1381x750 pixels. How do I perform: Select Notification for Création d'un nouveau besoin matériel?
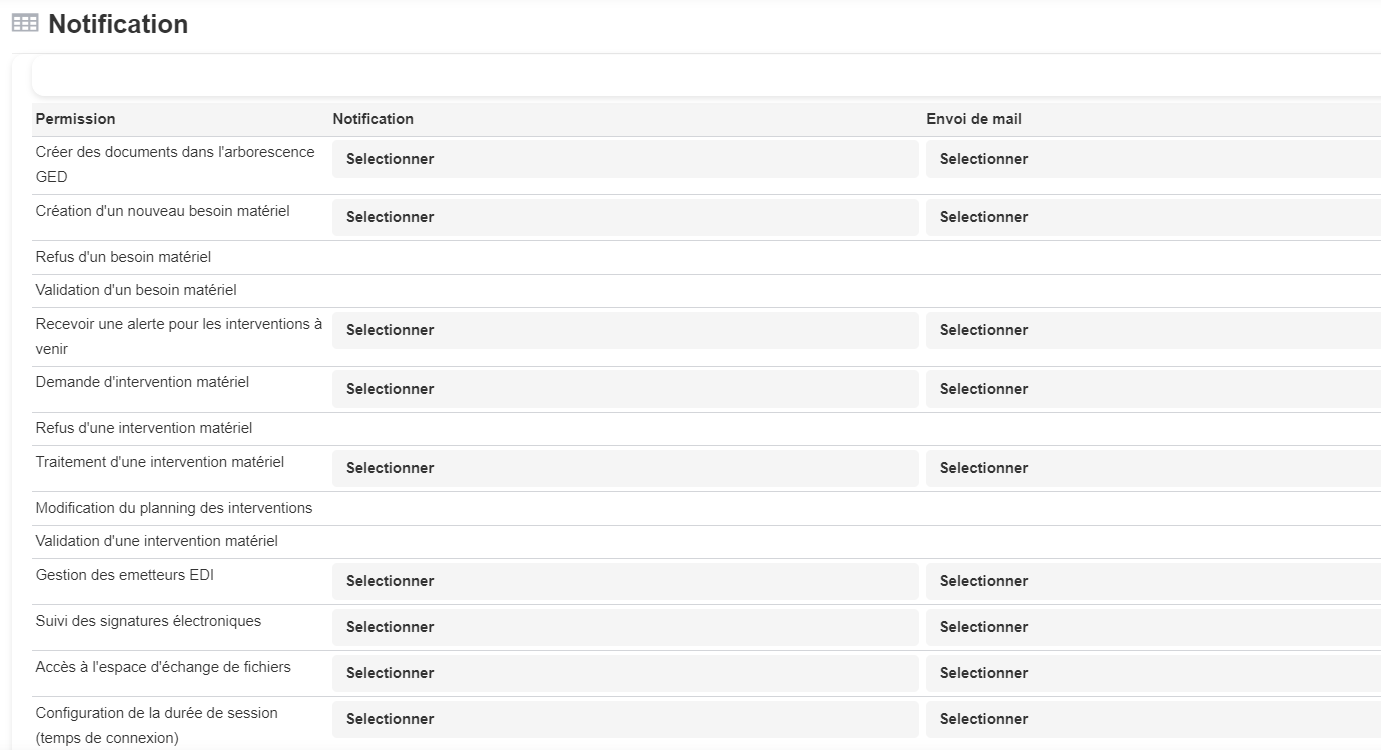pos(625,217)
